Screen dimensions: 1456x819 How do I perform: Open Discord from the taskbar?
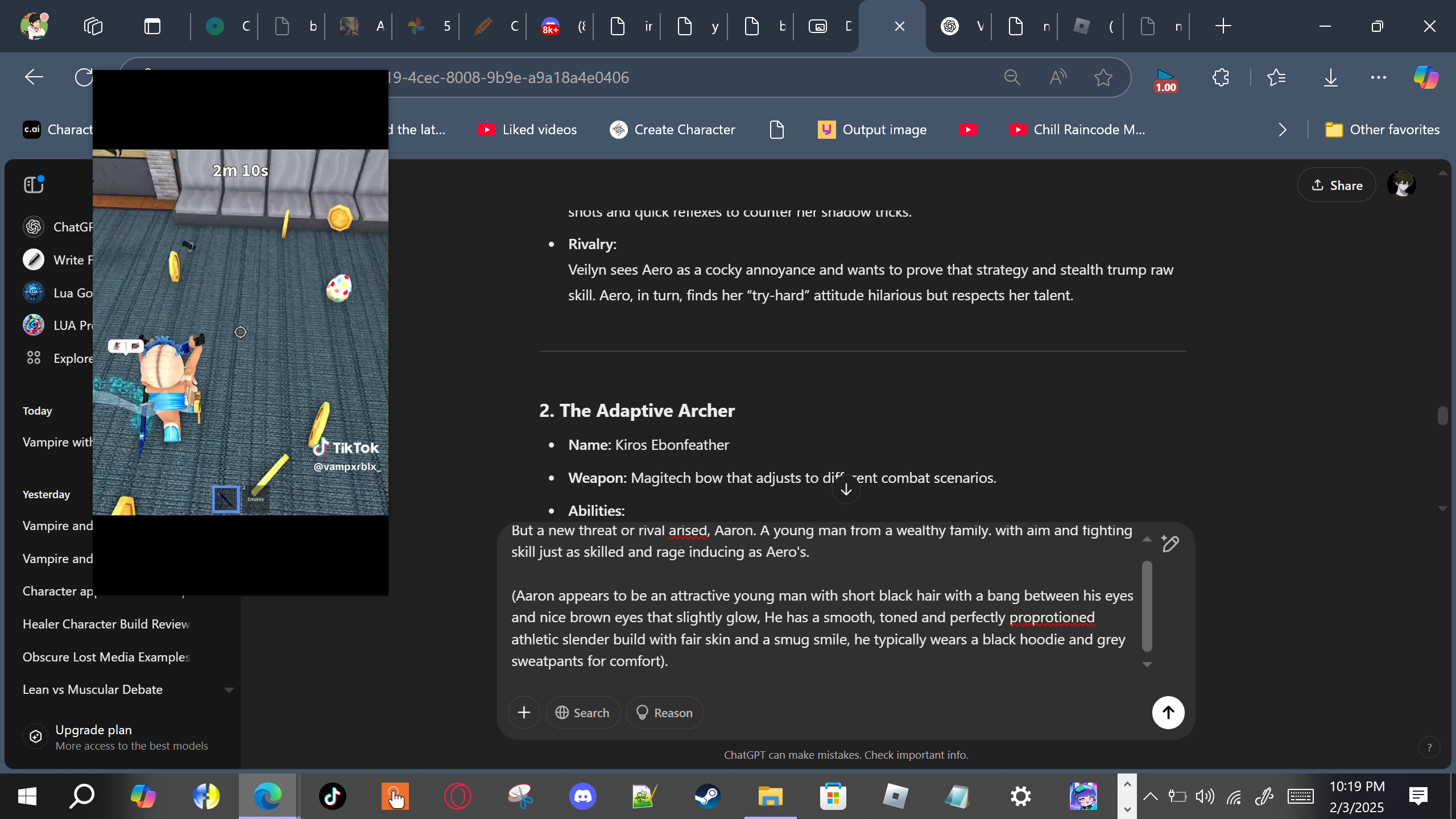pos(583,796)
